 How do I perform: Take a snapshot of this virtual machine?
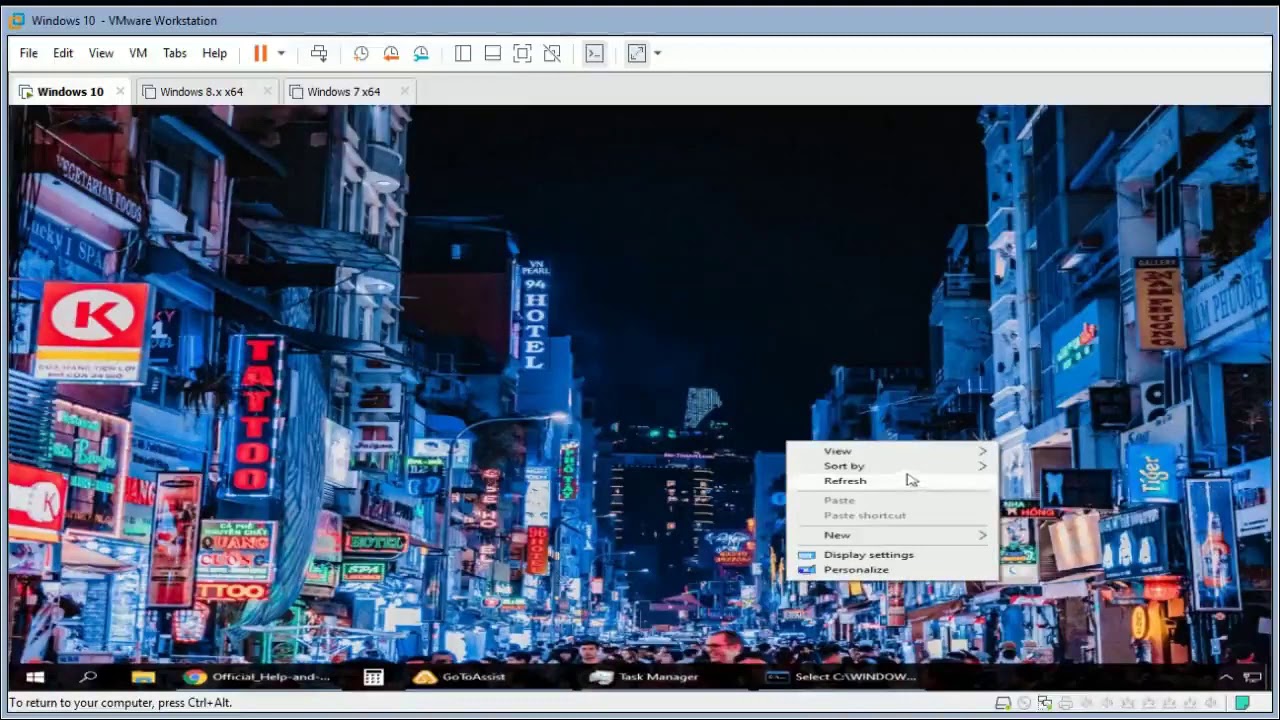click(361, 53)
